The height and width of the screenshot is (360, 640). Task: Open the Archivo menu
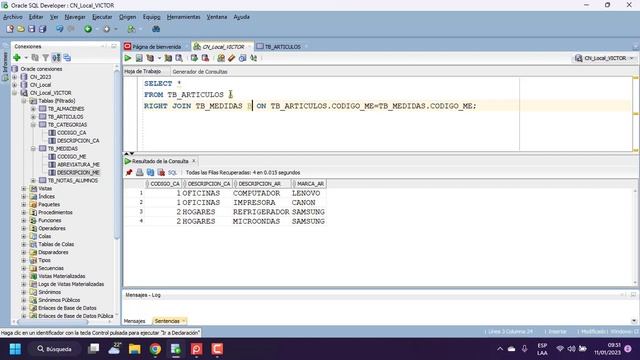click(x=13, y=17)
